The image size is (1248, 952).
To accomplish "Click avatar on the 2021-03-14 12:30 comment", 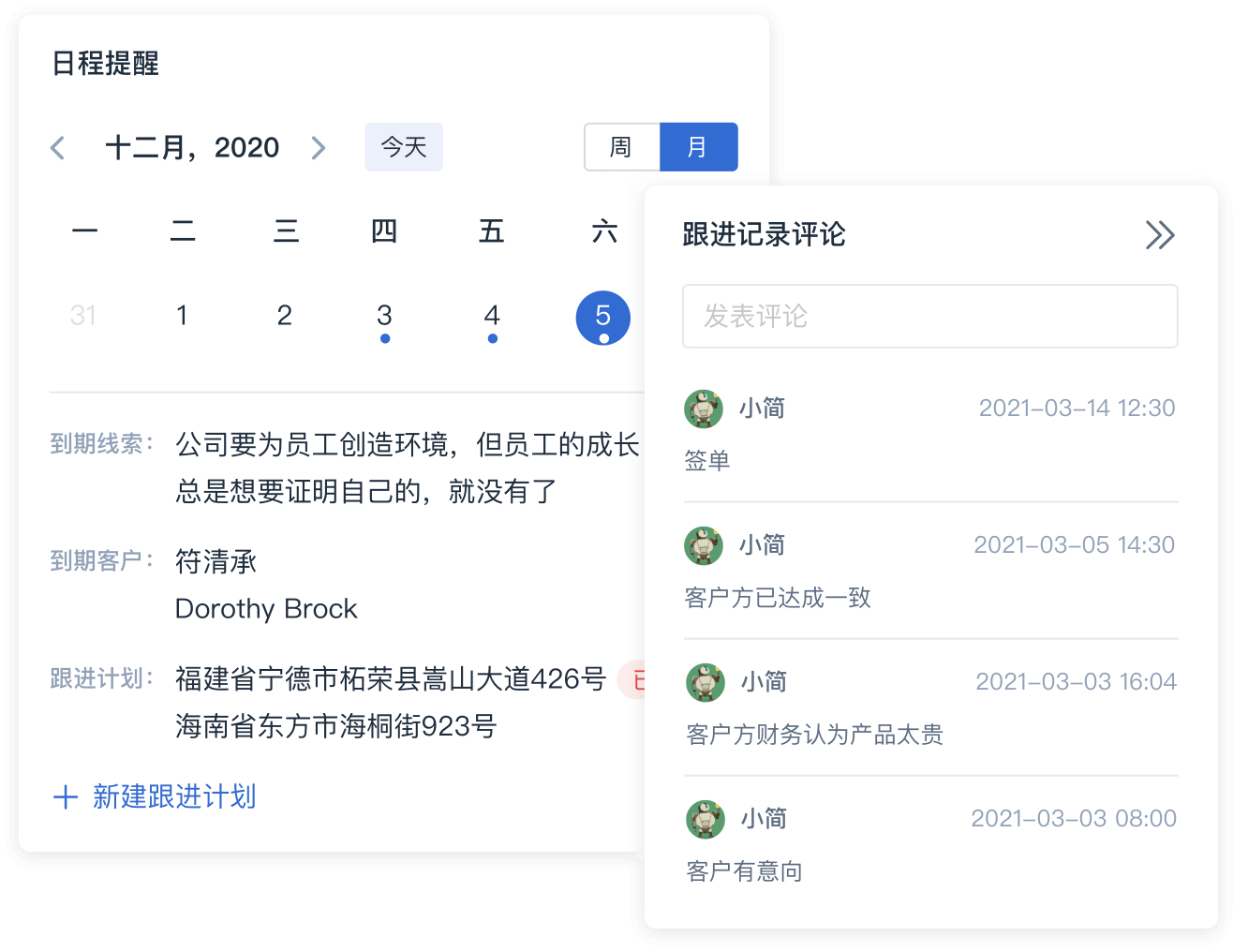I will 704,409.
